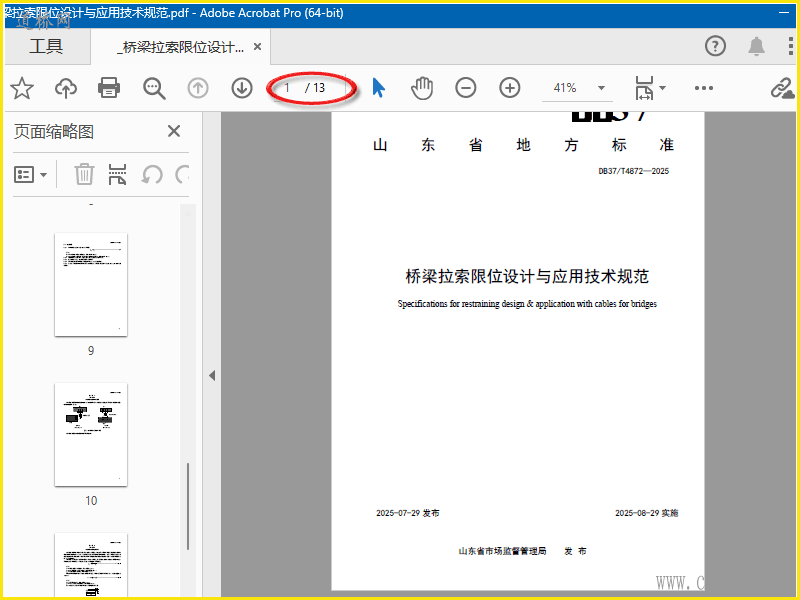Collapse the left navigation pane with the triangle
The image size is (800, 600).
[x=212, y=376]
